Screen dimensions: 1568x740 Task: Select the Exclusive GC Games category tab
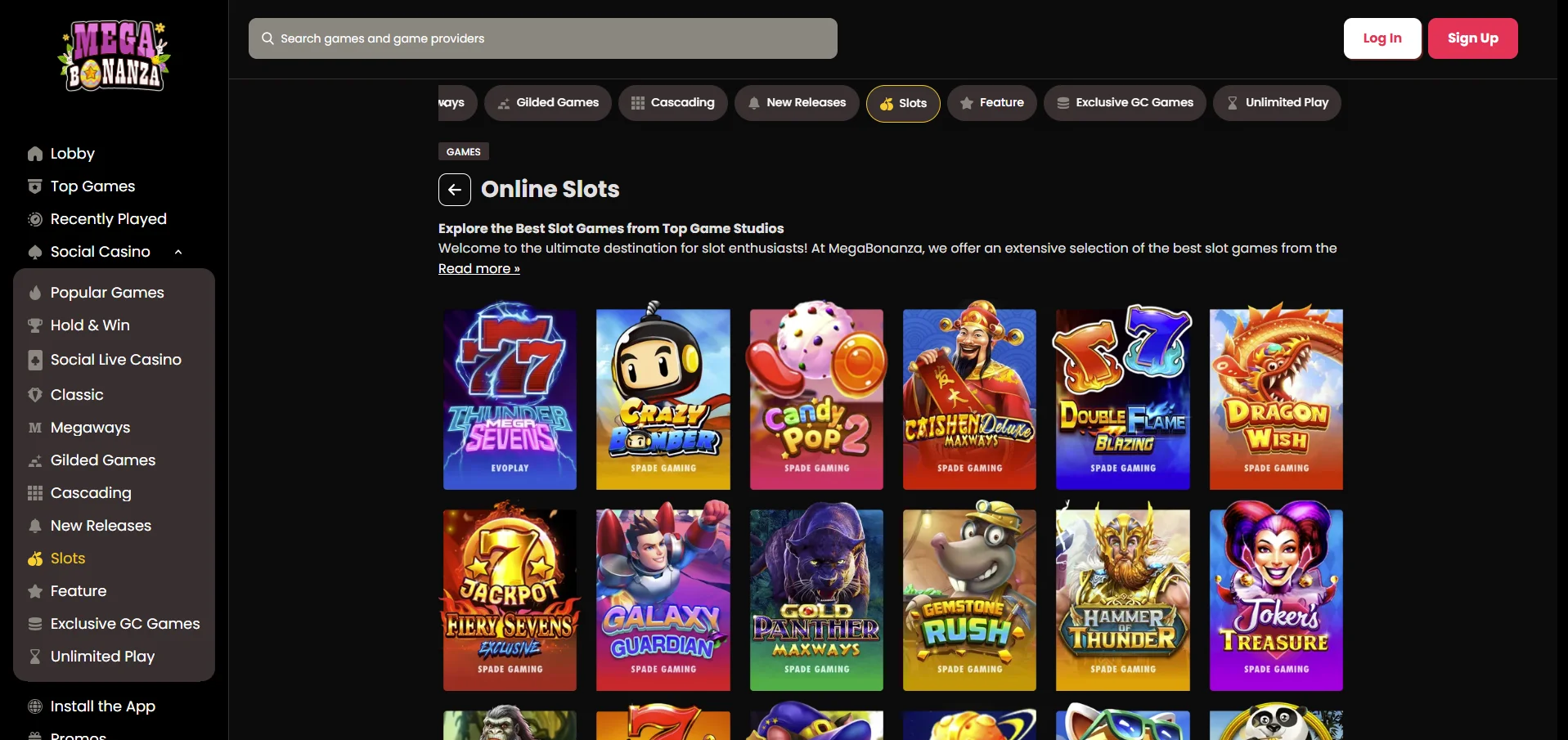pos(1125,103)
